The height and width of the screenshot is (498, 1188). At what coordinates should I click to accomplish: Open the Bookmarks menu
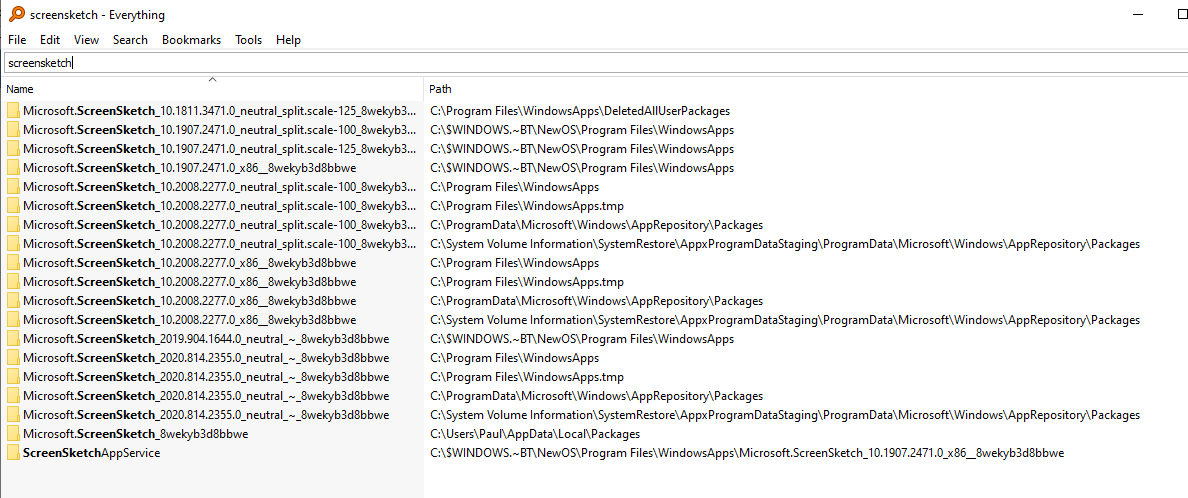click(x=189, y=40)
